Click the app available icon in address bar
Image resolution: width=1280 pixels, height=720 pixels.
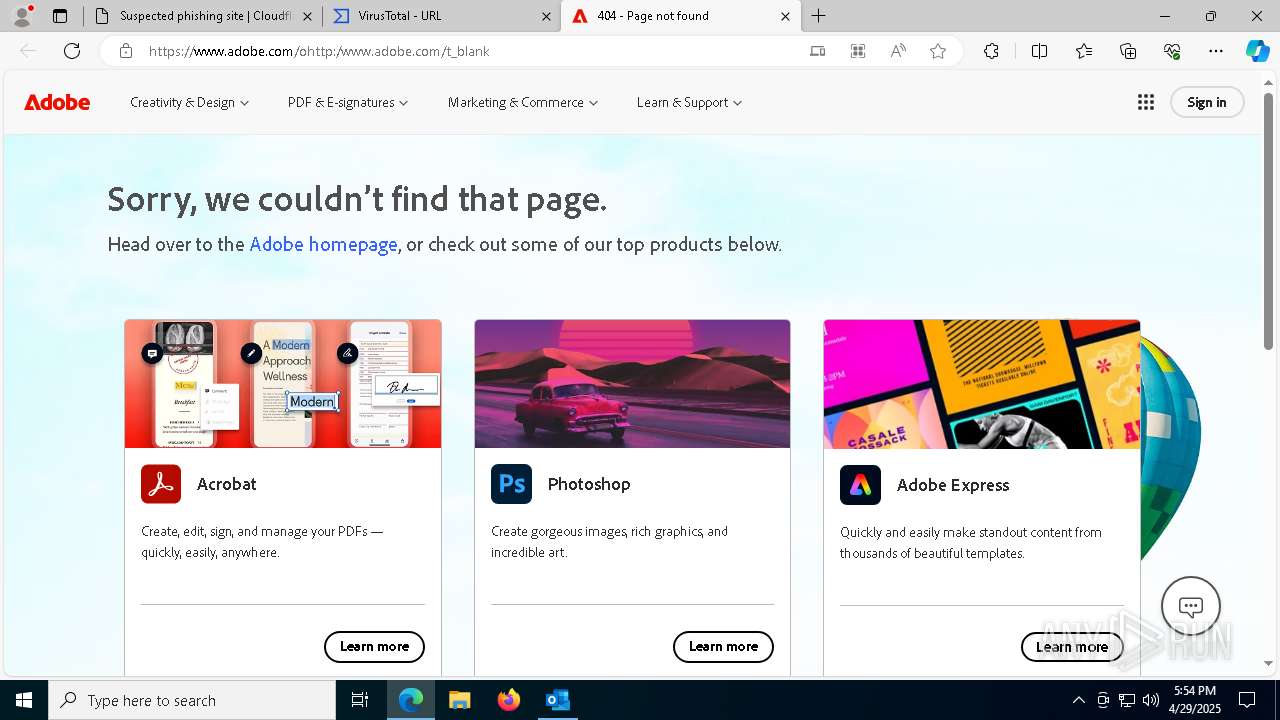(818, 51)
